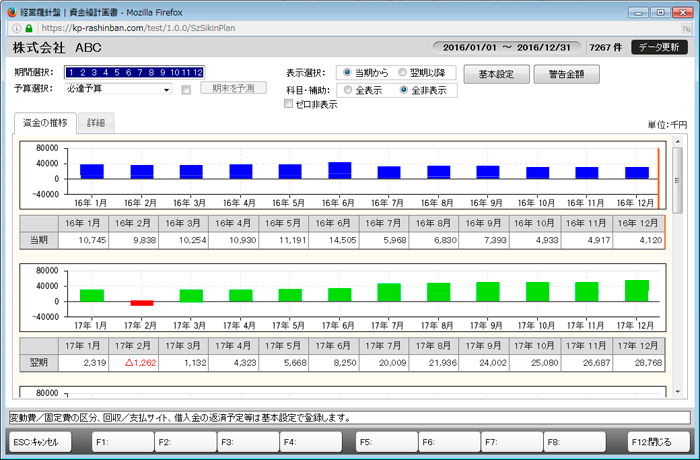The image size is (700, 460).
Task: Switch to the 詳細 tab
Action: click(98, 122)
